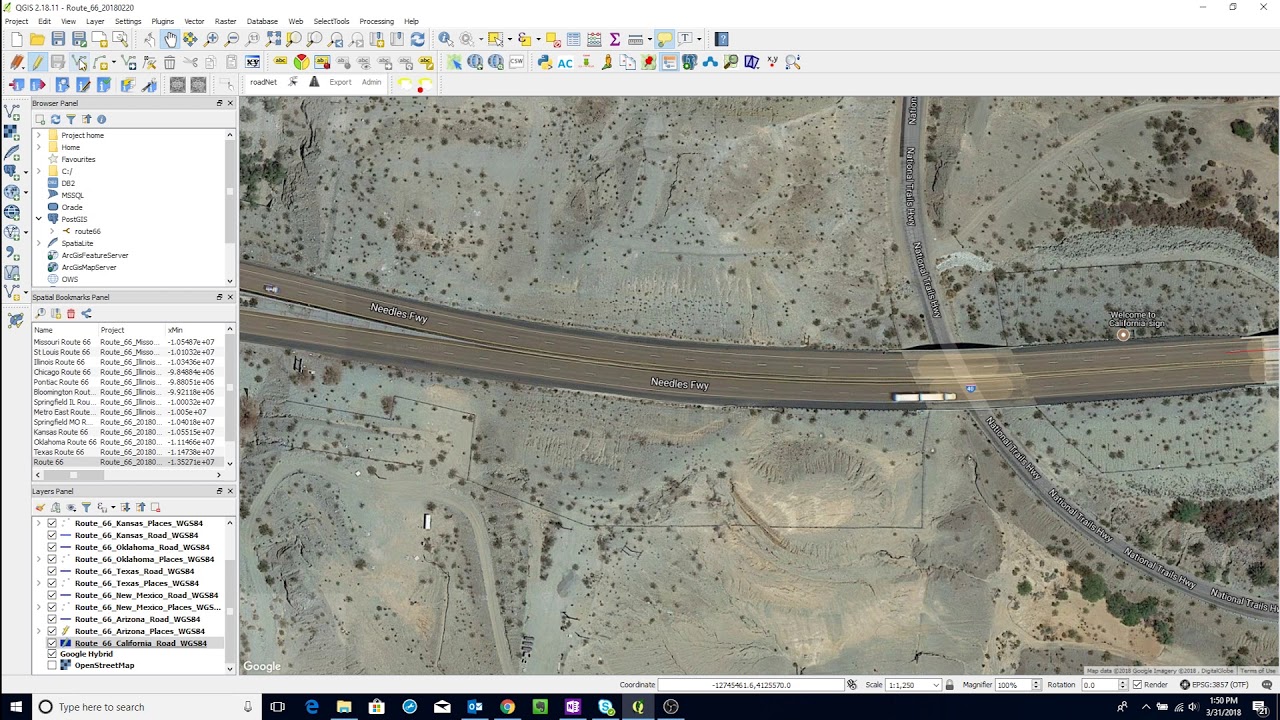This screenshot has width=1280, height=720.
Task: Refresh the Browser Panel
Action: [x=55, y=119]
